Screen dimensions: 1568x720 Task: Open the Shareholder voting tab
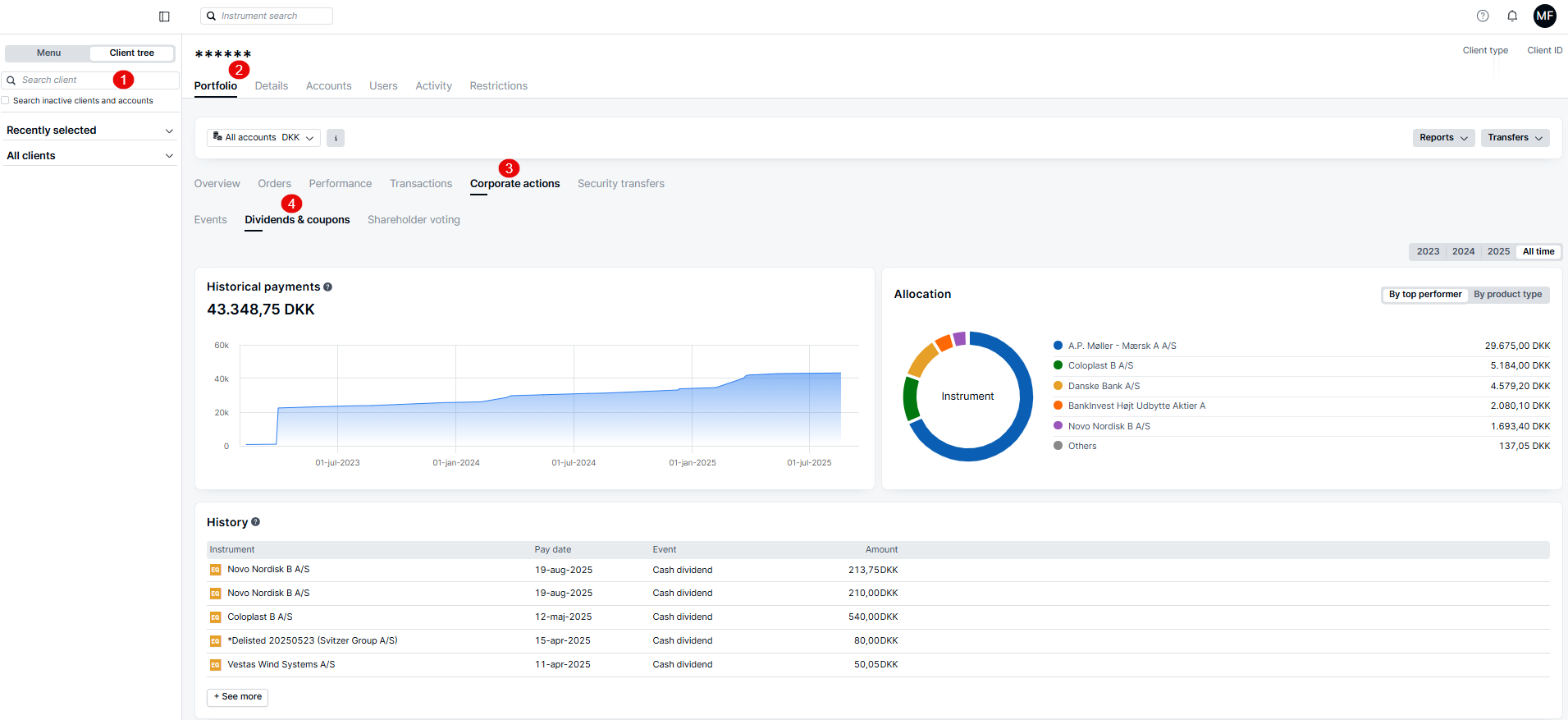(414, 220)
